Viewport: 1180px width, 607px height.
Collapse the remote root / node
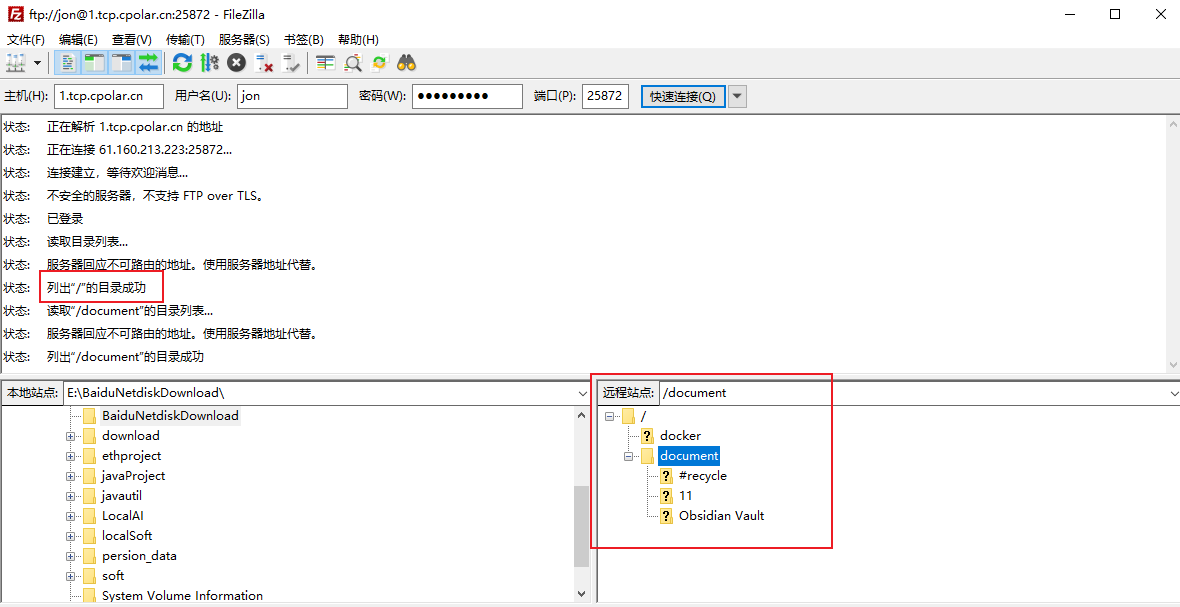tap(610, 416)
